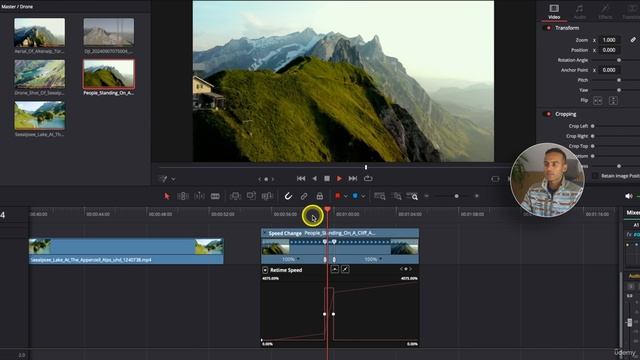Select the Seealpsee_Lake clip on the timeline

(x=126, y=251)
